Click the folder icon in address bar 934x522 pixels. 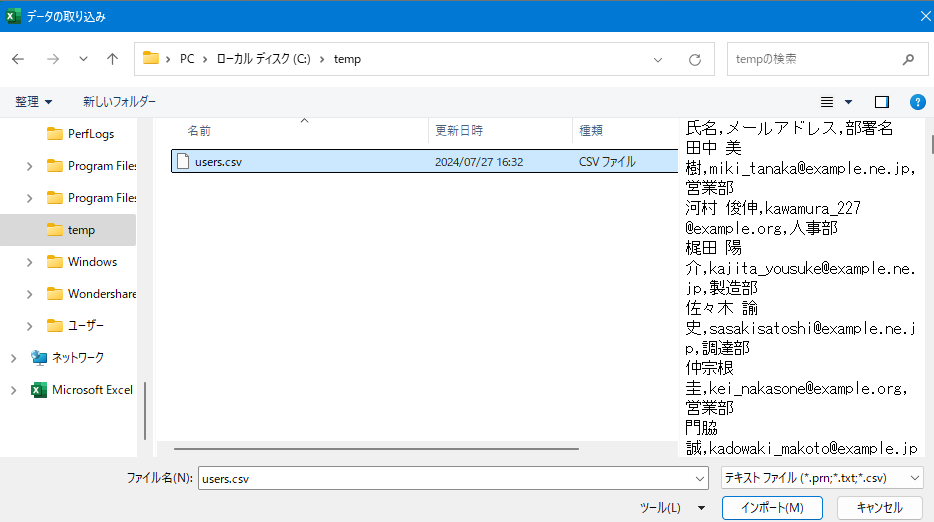(x=151, y=58)
